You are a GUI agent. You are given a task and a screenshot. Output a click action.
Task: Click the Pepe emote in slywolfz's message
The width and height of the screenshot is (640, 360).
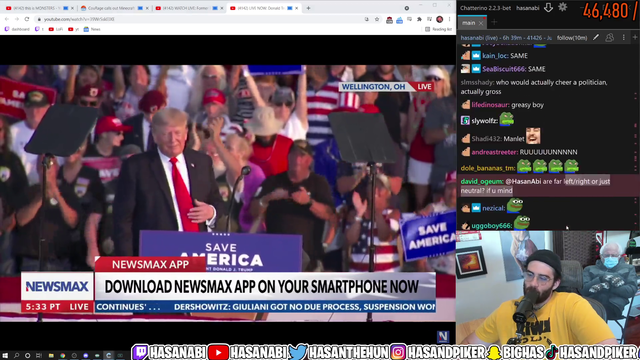[506, 119]
